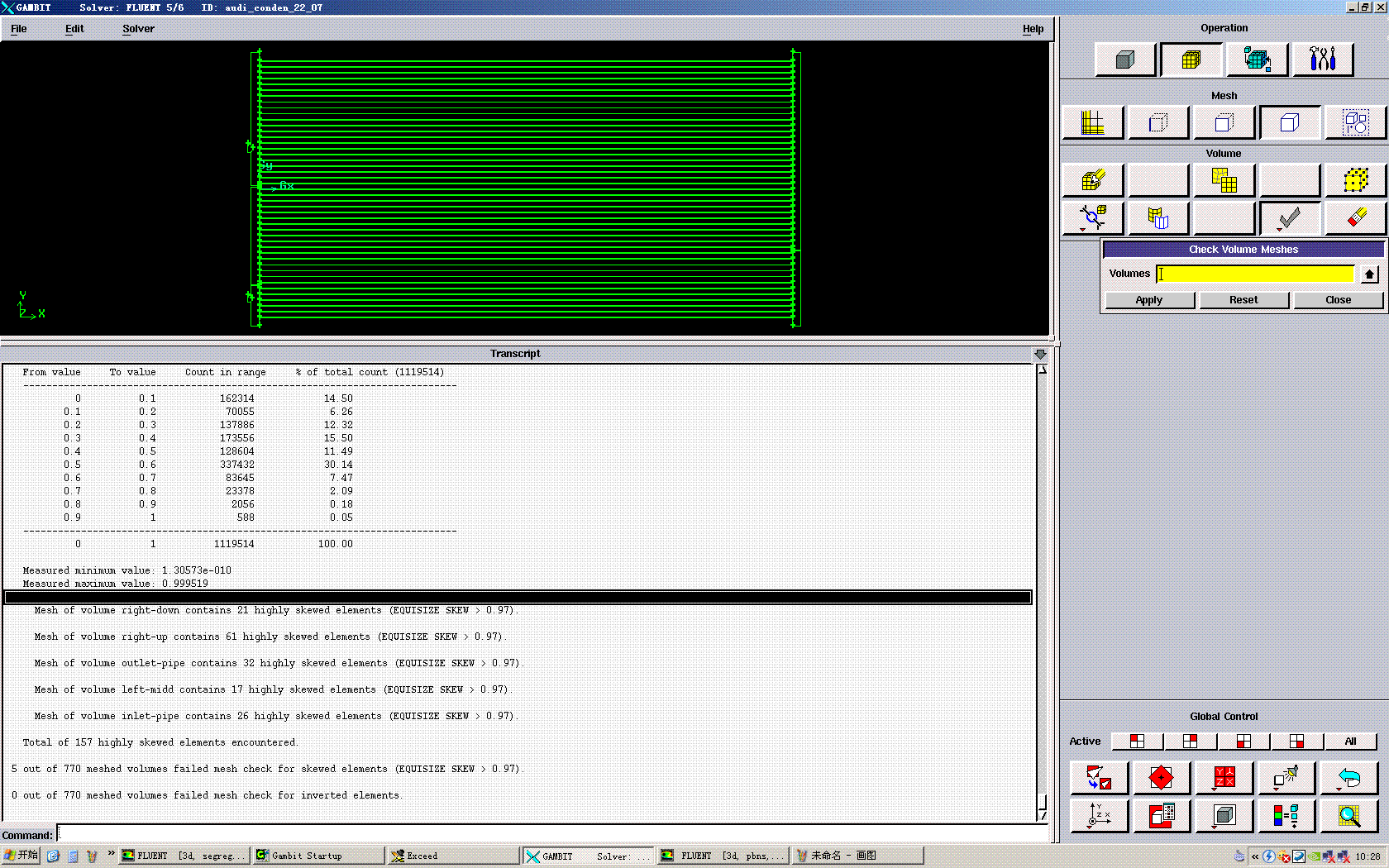Click the Undo cyan arrow icon

pos(1349,778)
